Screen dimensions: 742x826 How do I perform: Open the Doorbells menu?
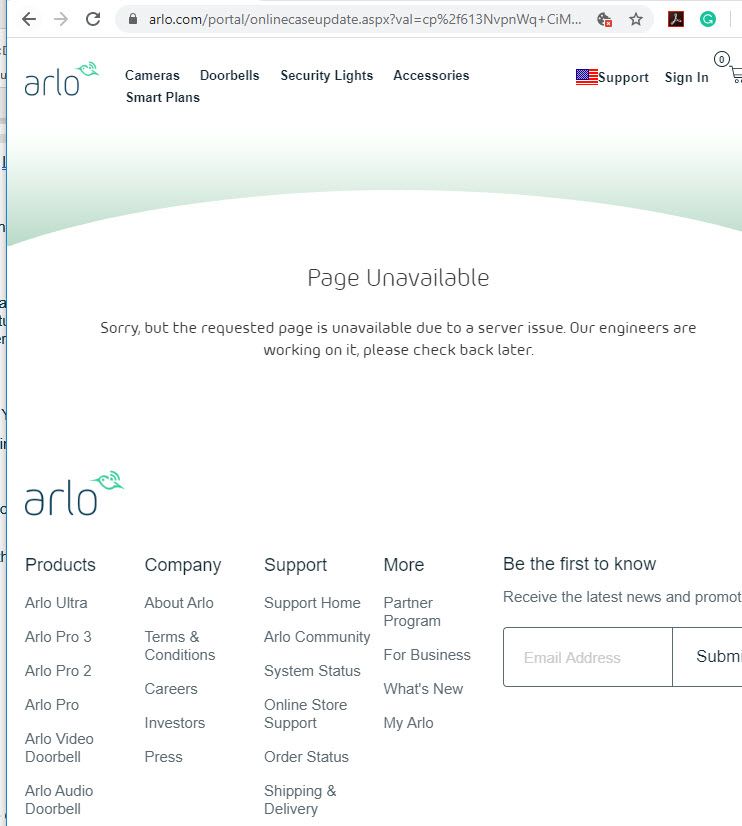[x=230, y=75]
